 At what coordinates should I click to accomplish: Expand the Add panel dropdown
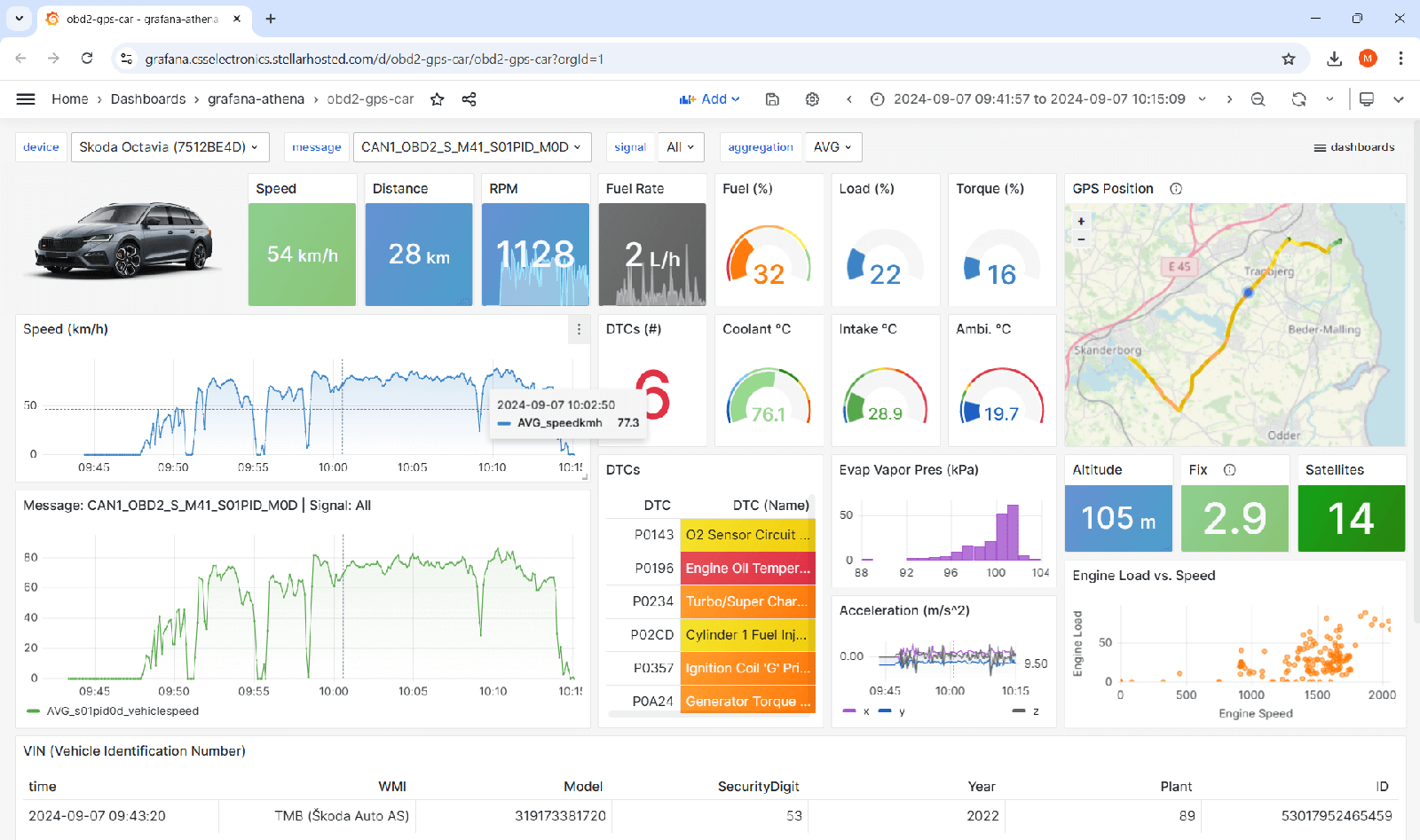pos(710,99)
